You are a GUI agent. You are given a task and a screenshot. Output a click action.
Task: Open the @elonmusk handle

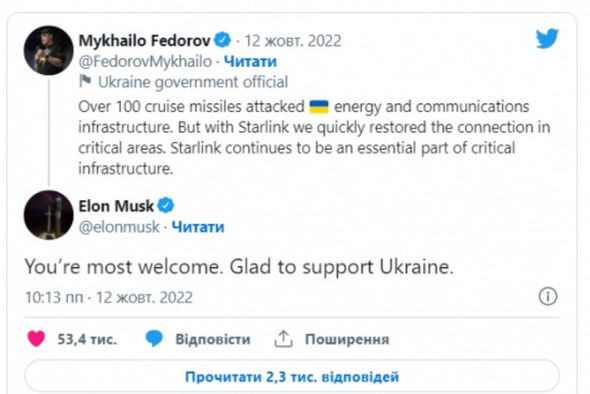tap(119, 227)
